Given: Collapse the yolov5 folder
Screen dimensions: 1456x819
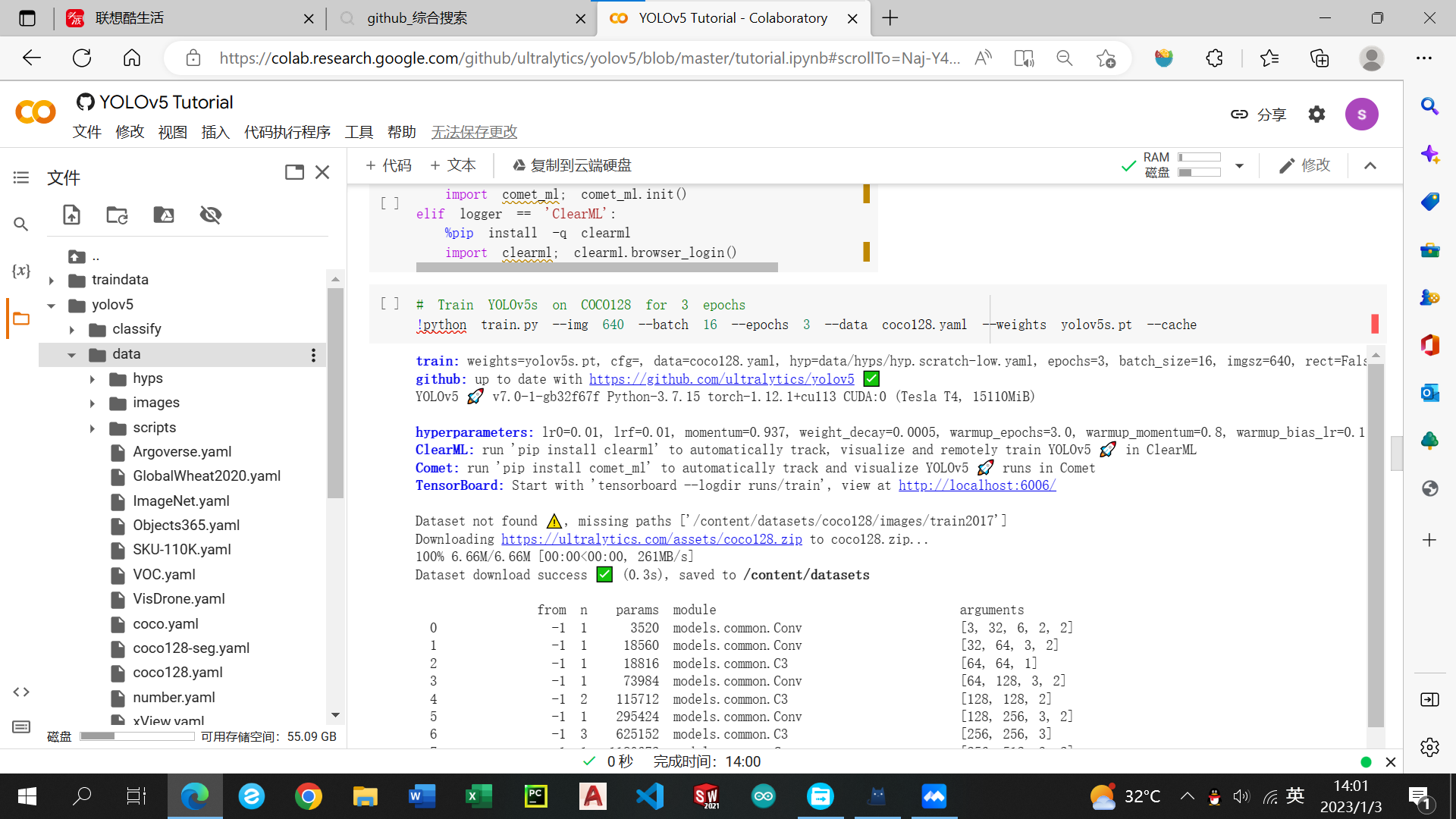Looking at the screenshot, I should pyautogui.click(x=52, y=306).
